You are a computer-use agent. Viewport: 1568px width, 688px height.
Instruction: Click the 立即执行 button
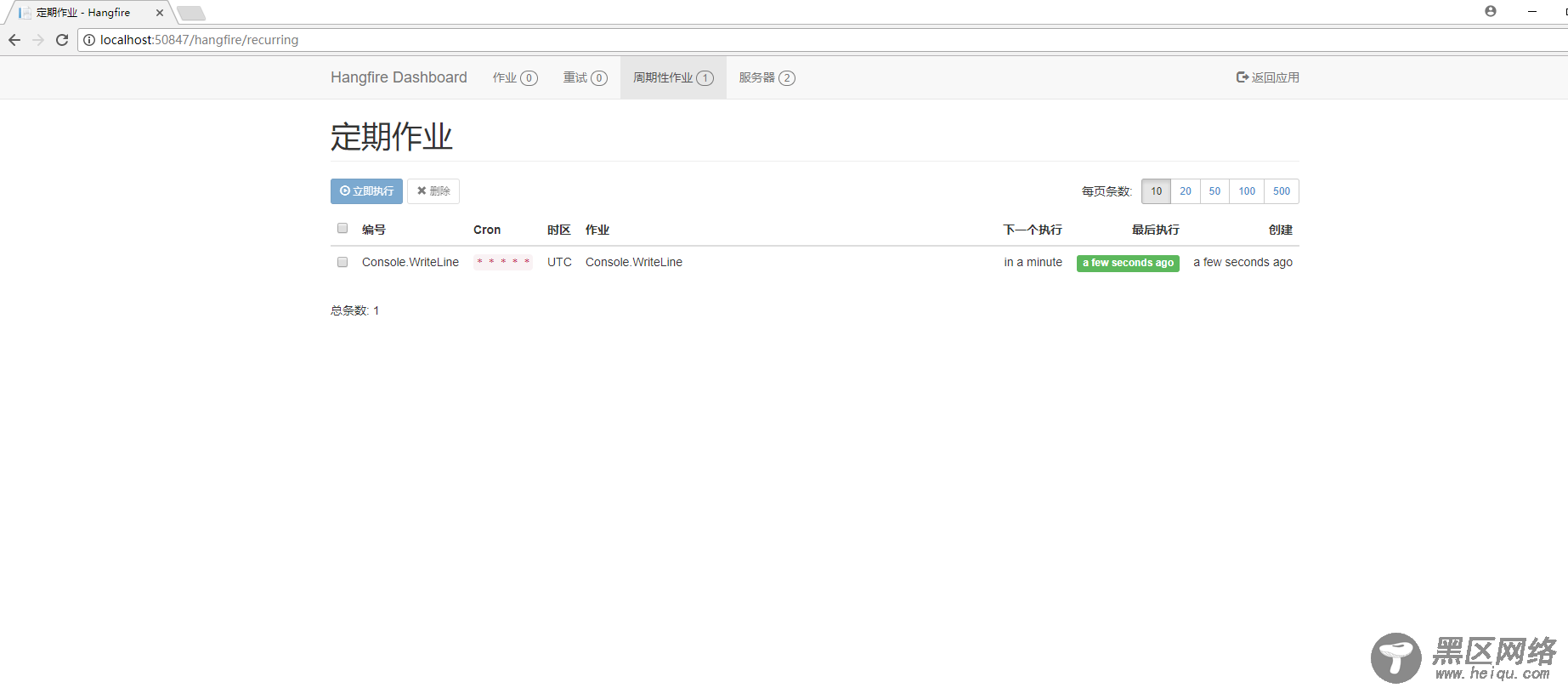coord(366,191)
